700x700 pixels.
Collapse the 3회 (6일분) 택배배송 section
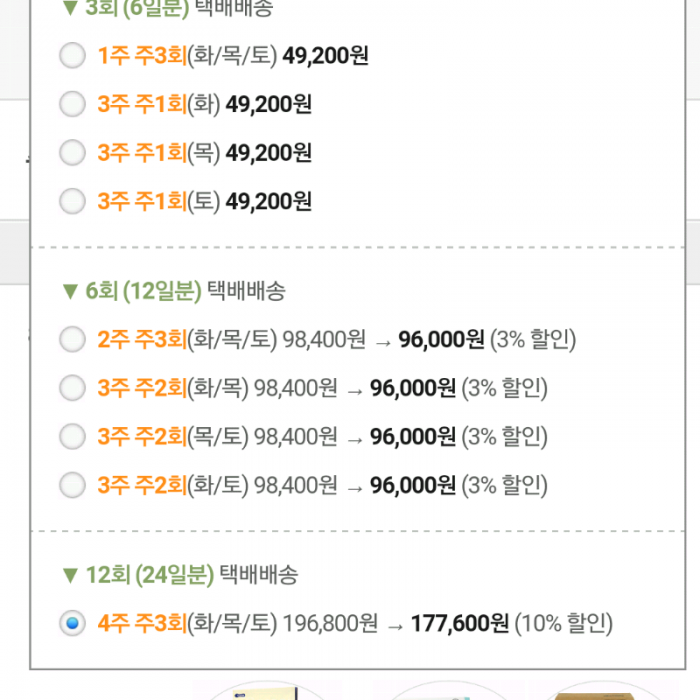click(x=69, y=9)
